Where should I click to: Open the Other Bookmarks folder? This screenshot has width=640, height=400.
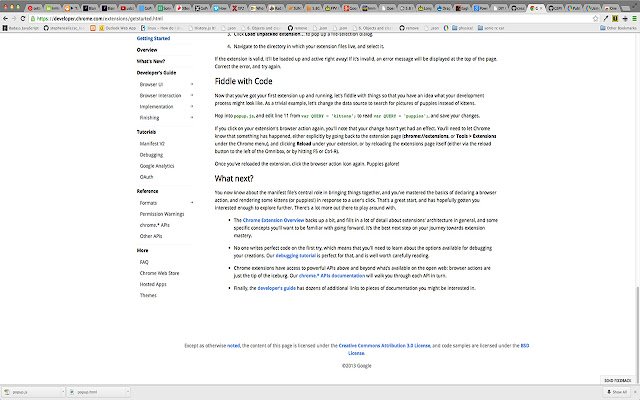point(618,28)
